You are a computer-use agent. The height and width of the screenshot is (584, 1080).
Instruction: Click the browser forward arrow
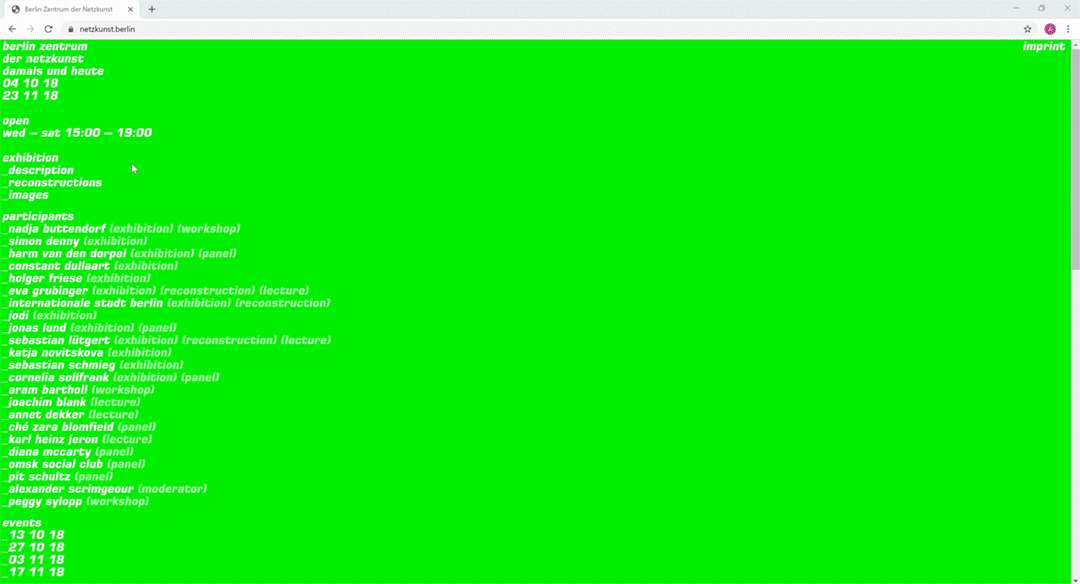coord(30,29)
